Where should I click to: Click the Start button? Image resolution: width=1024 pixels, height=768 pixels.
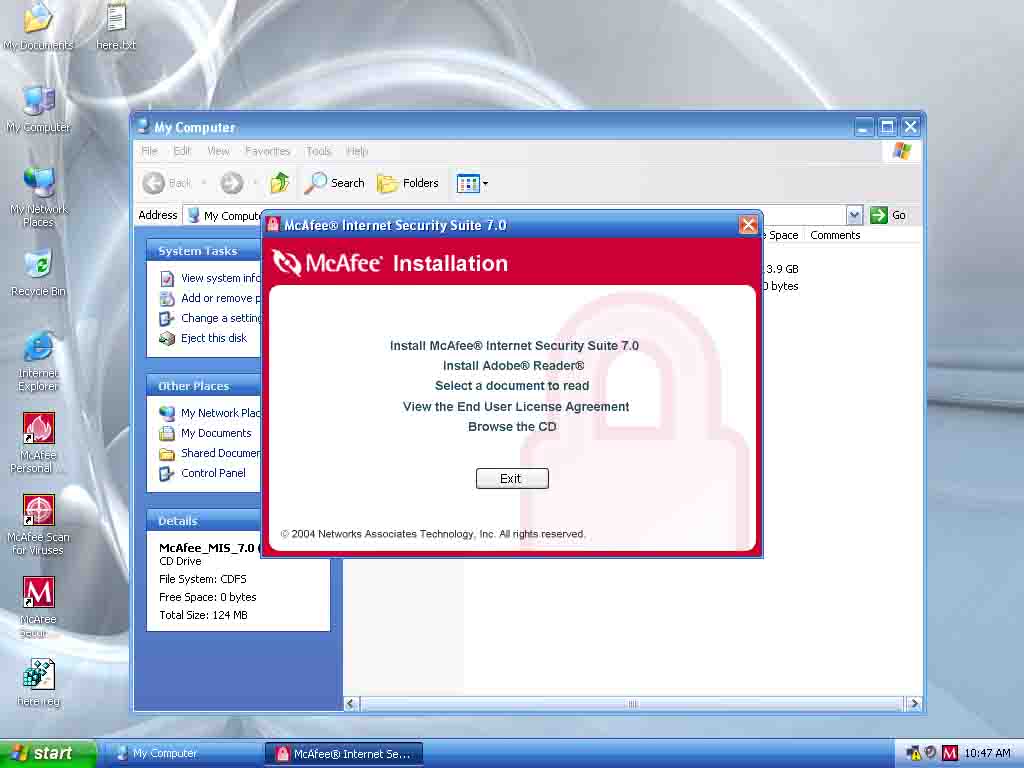coord(48,753)
